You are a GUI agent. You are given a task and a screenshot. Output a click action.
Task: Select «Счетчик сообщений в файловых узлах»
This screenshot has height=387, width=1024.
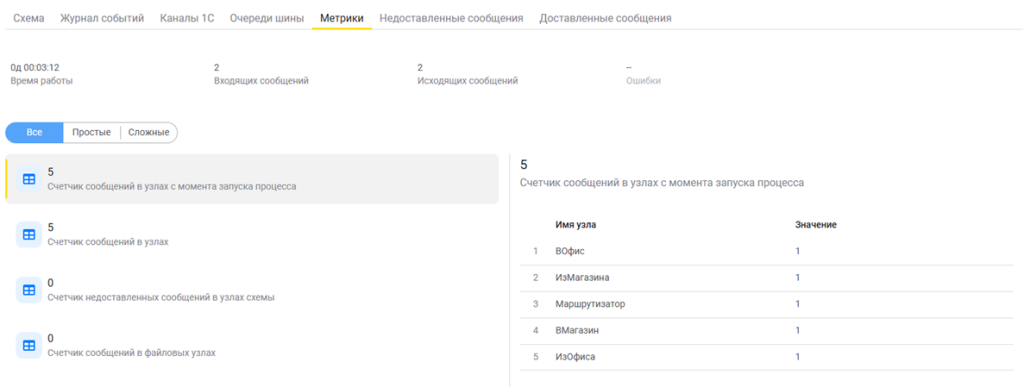pos(252,346)
